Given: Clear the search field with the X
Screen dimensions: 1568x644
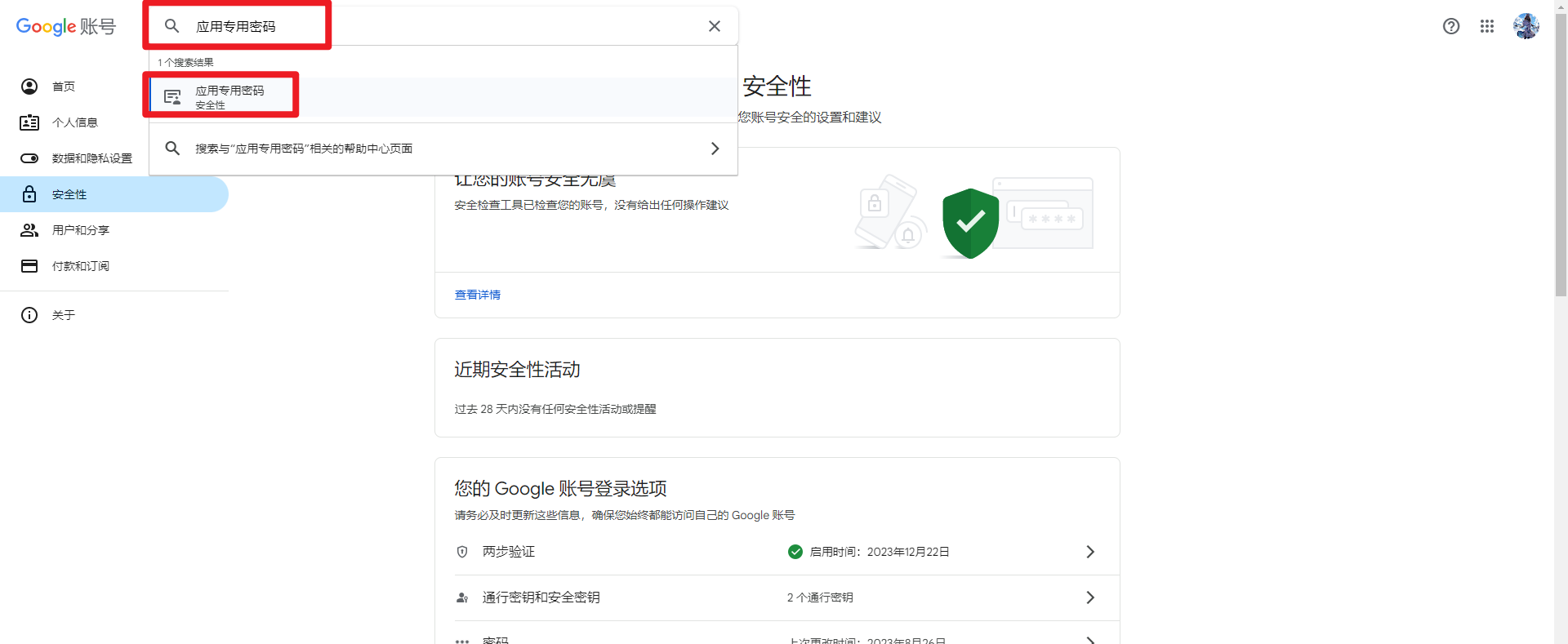Looking at the screenshot, I should [715, 26].
